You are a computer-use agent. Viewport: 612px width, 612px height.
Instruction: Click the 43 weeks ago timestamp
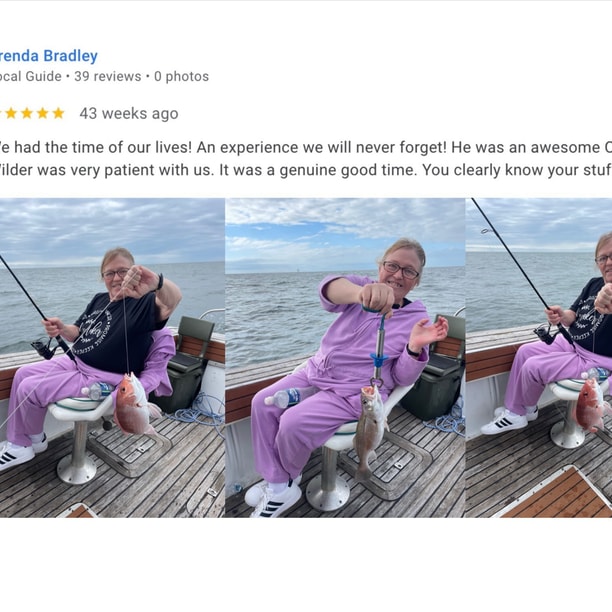129,114
